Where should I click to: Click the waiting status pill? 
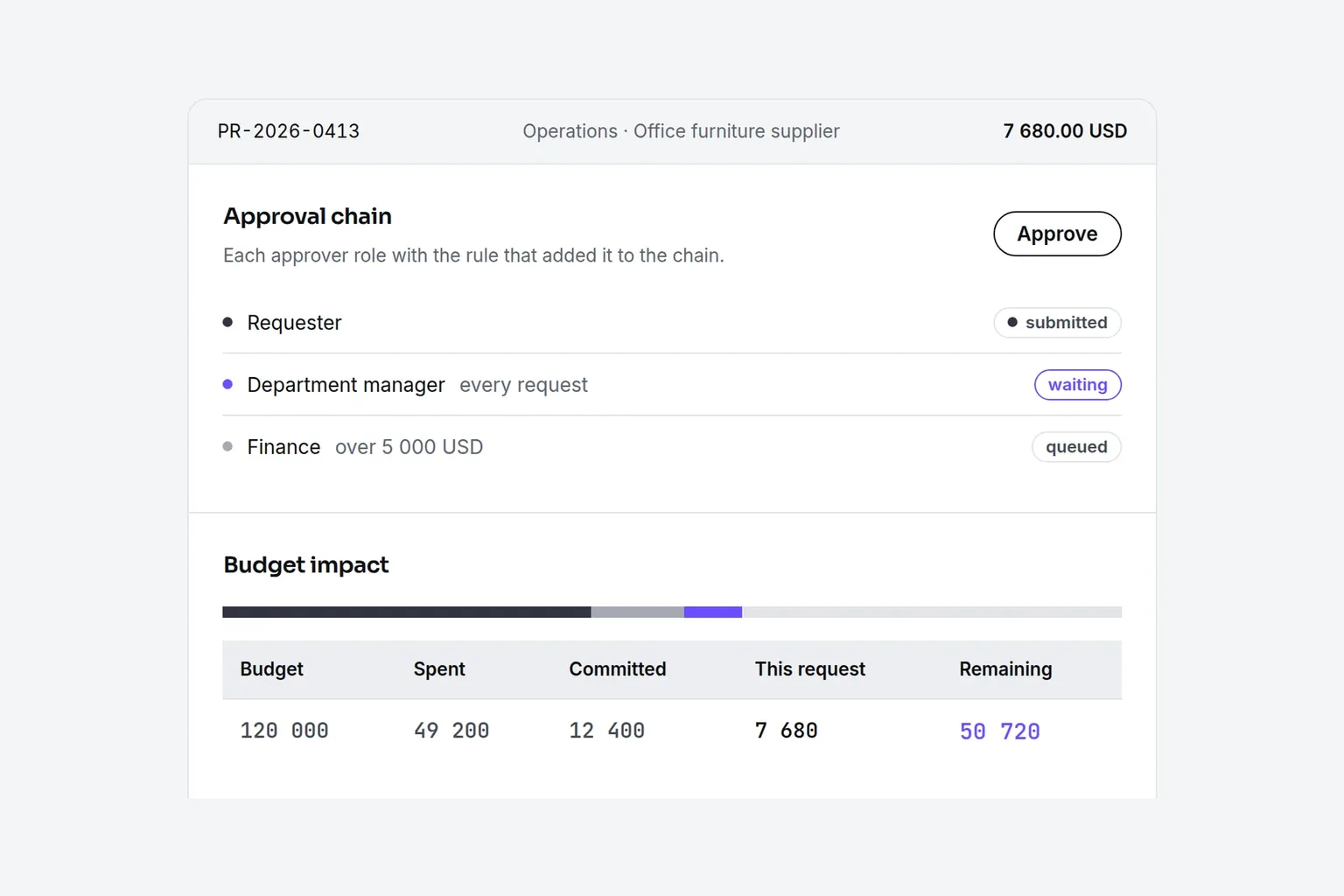pos(1078,385)
